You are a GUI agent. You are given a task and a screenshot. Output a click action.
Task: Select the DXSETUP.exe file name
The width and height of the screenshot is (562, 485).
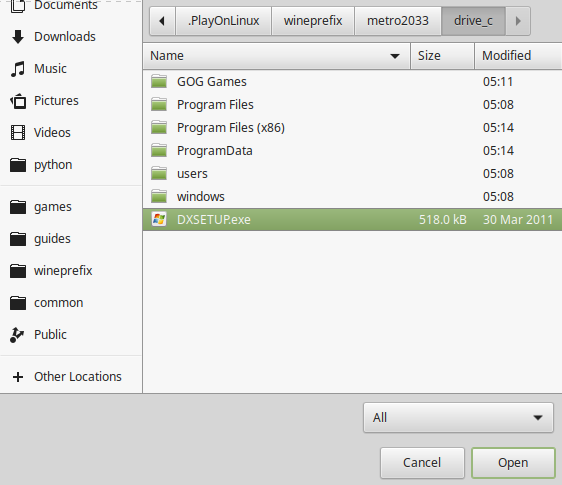pos(214,220)
